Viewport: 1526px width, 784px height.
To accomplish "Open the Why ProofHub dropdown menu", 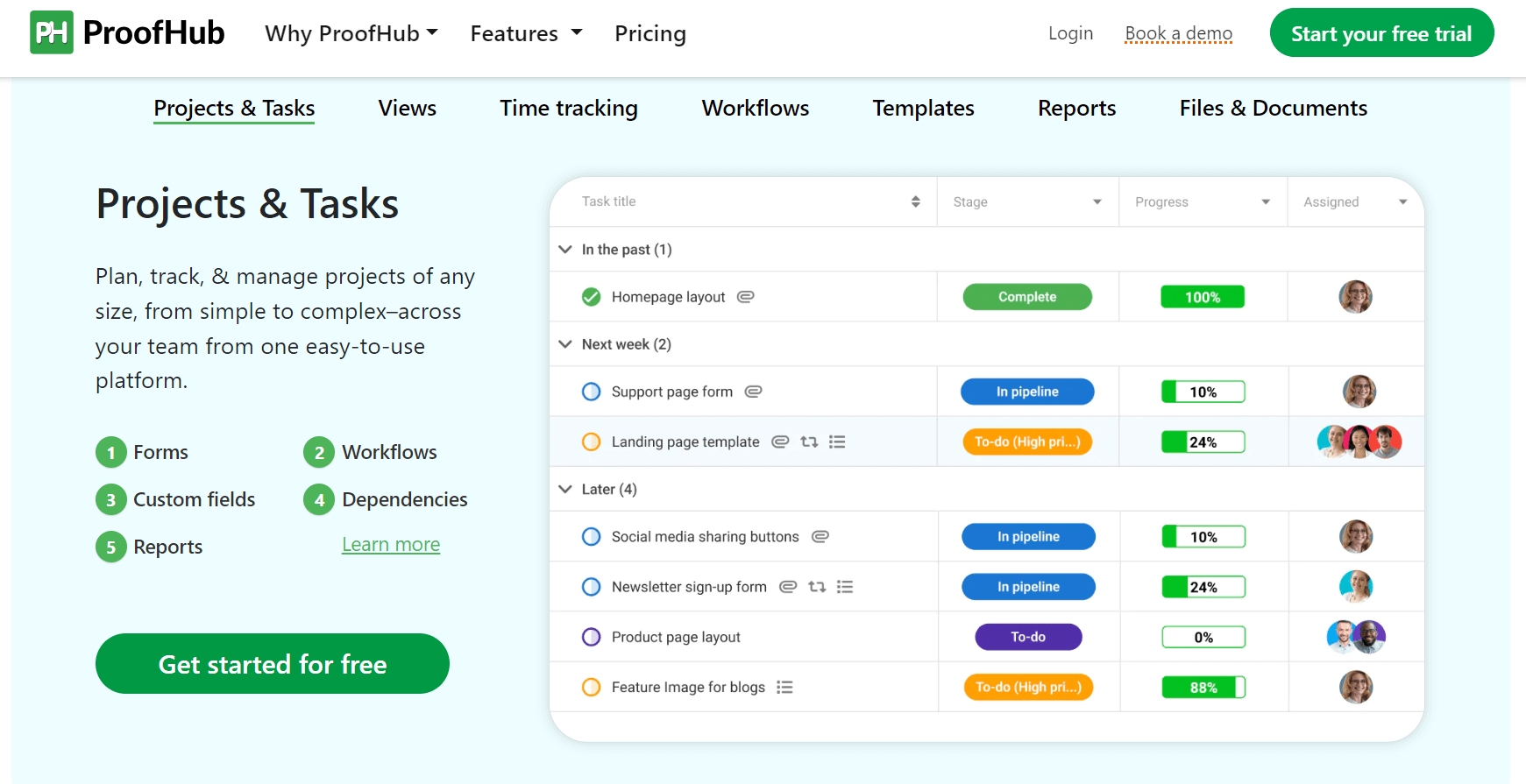I will (x=351, y=33).
